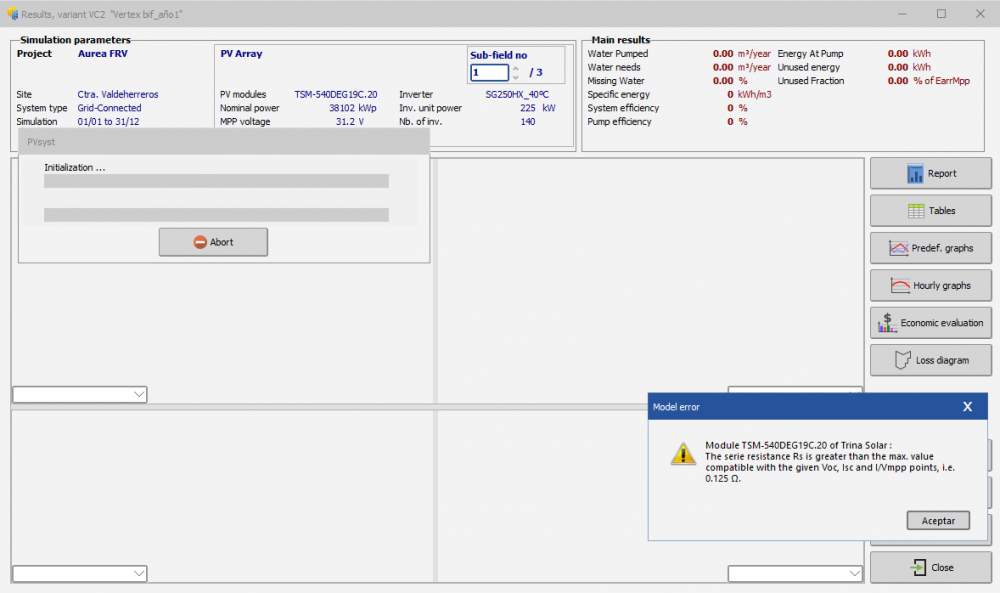
Task: Close the Results variant window
Action: pos(979,13)
